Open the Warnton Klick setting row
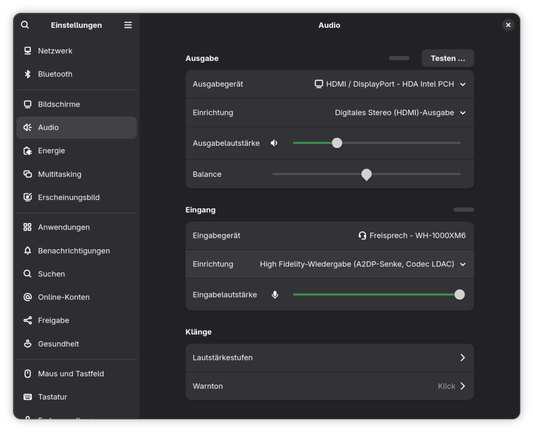533x432 pixels. pos(329,386)
